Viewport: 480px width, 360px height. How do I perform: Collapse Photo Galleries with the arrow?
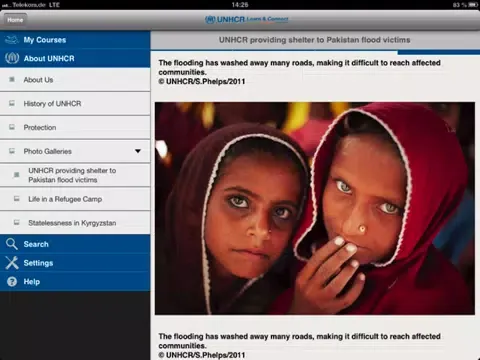(x=138, y=151)
